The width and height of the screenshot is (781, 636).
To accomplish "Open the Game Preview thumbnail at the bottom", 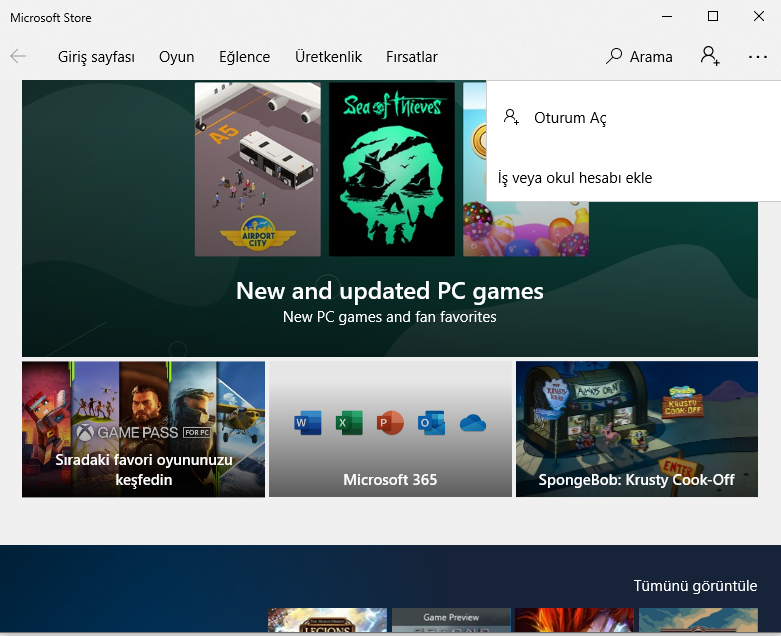I will (x=451, y=620).
